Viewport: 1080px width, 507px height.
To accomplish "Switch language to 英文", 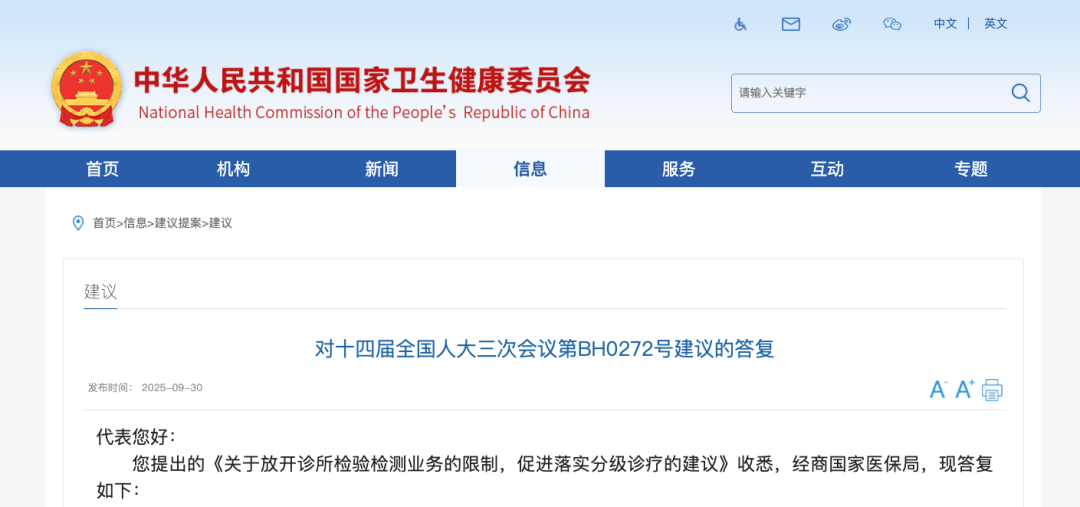I will 995,24.
